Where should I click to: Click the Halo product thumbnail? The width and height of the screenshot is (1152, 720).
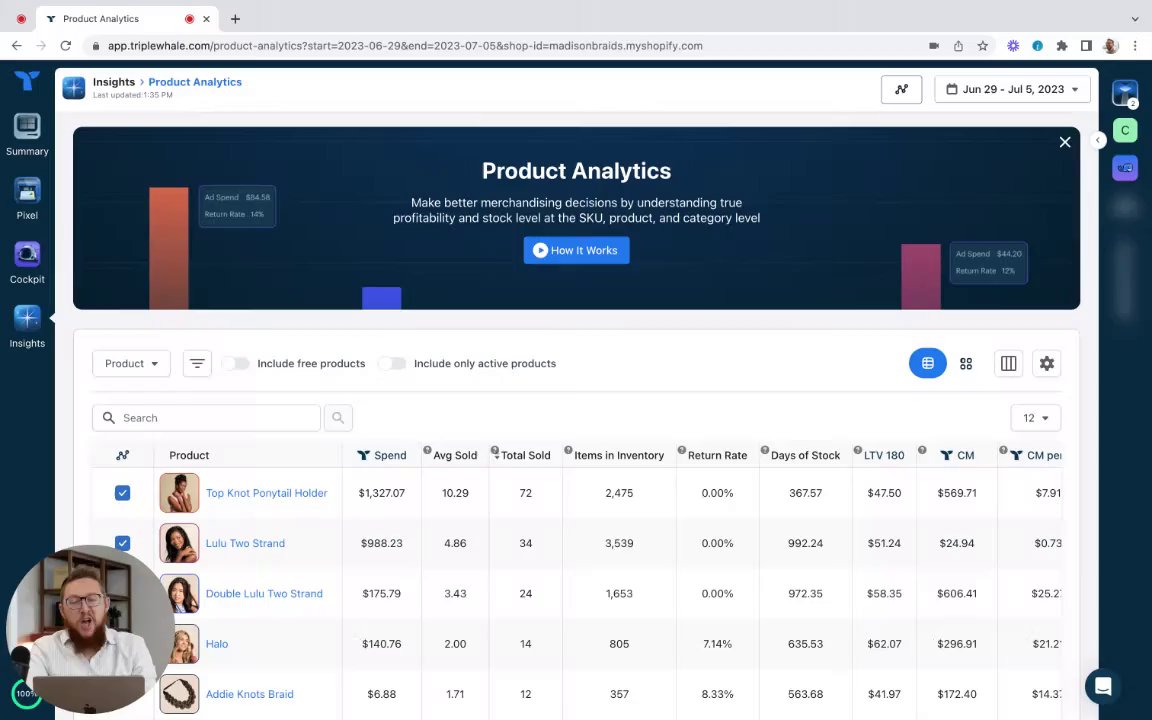tap(184, 644)
